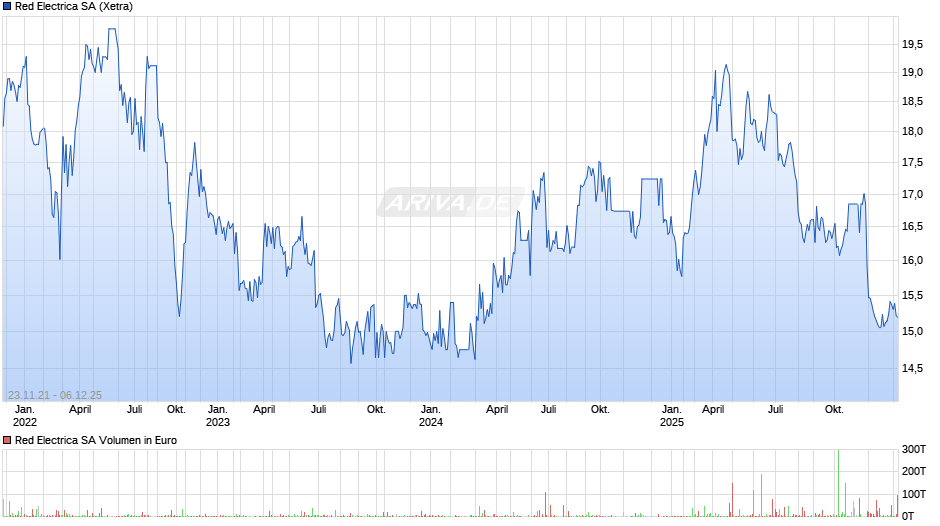This screenshot has height=526, width=940.
Task: Click the 19,5 price axis label
Action: pos(912,44)
